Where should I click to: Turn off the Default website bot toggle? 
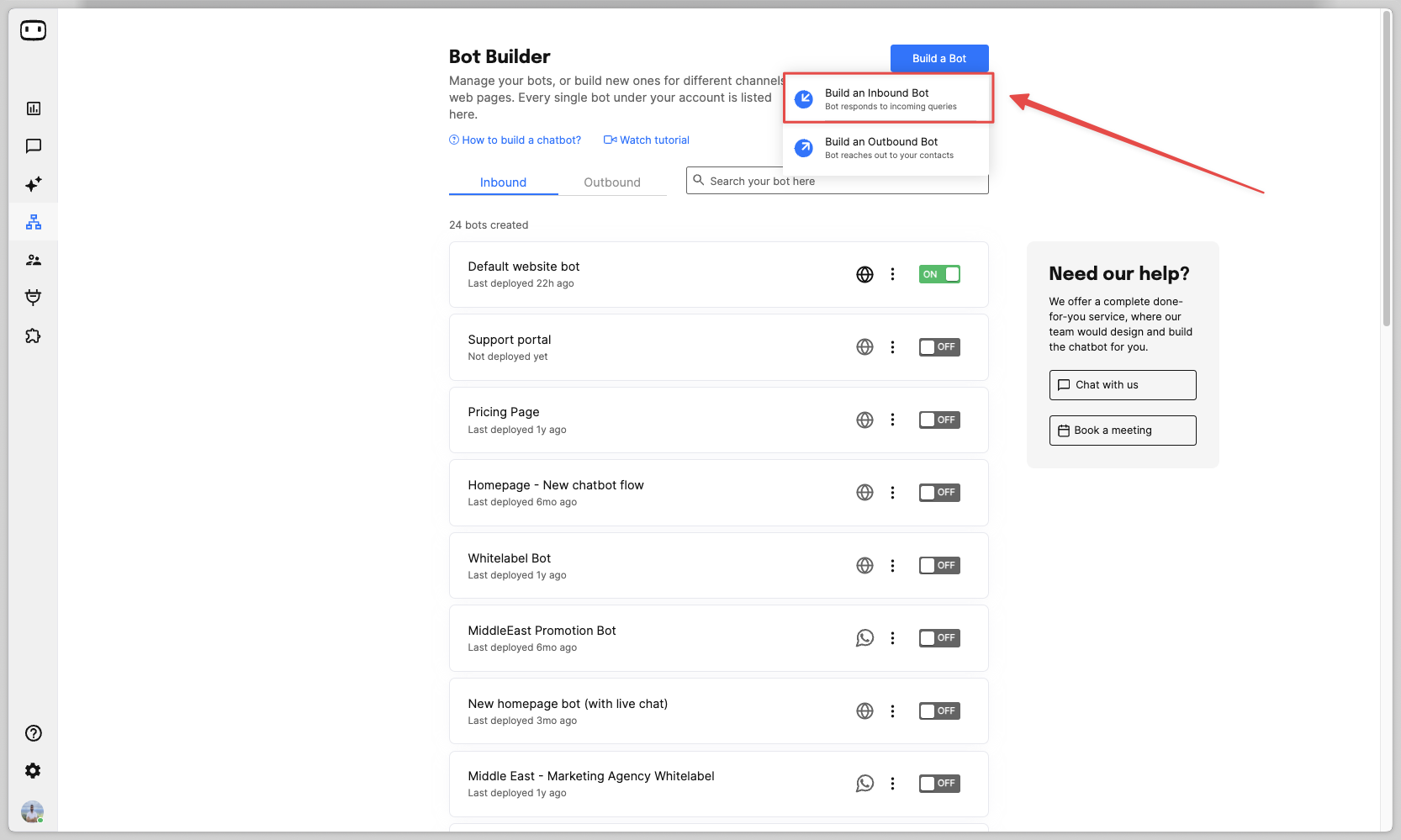(x=939, y=274)
